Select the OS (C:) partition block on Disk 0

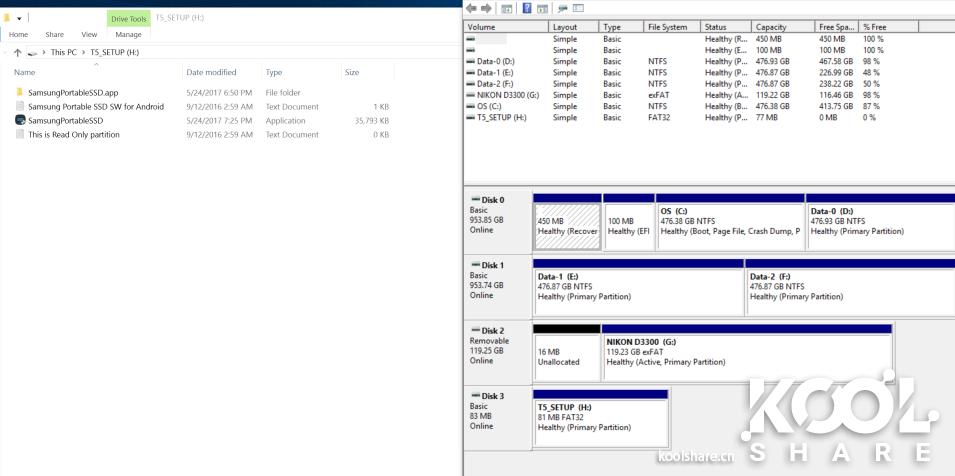coord(730,222)
